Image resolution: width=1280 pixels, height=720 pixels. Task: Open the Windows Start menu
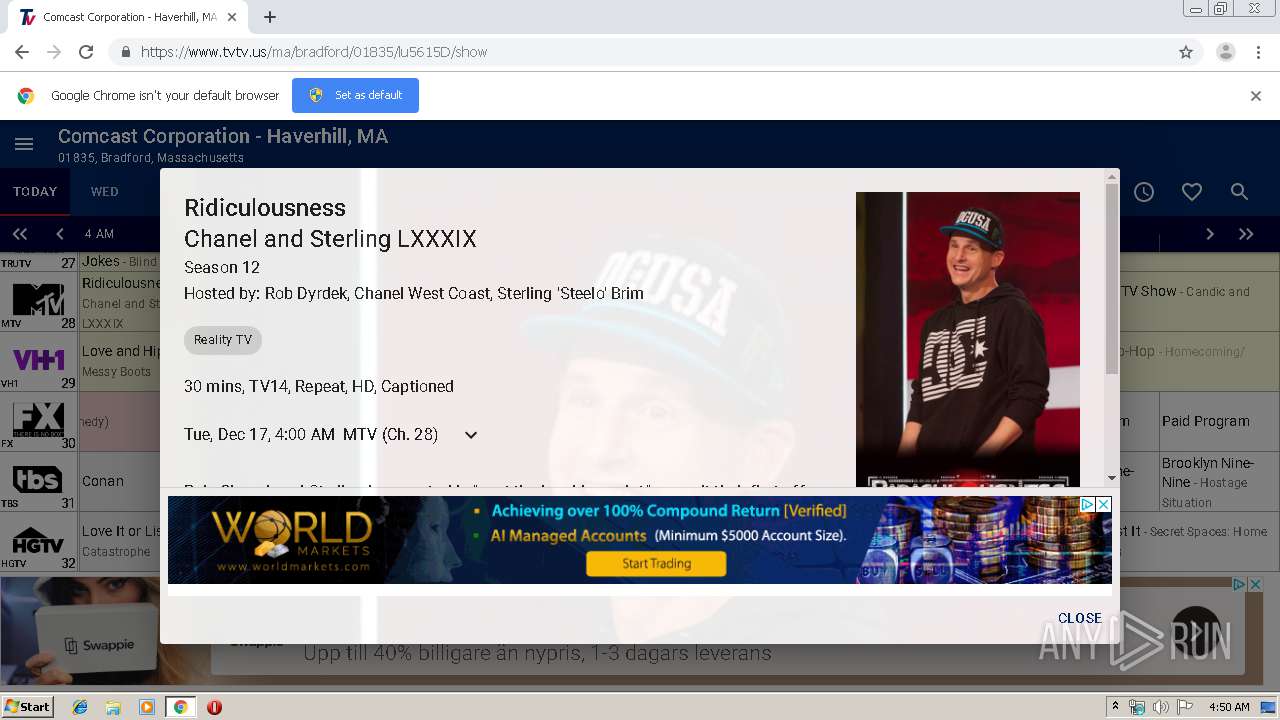(x=27, y=706)
